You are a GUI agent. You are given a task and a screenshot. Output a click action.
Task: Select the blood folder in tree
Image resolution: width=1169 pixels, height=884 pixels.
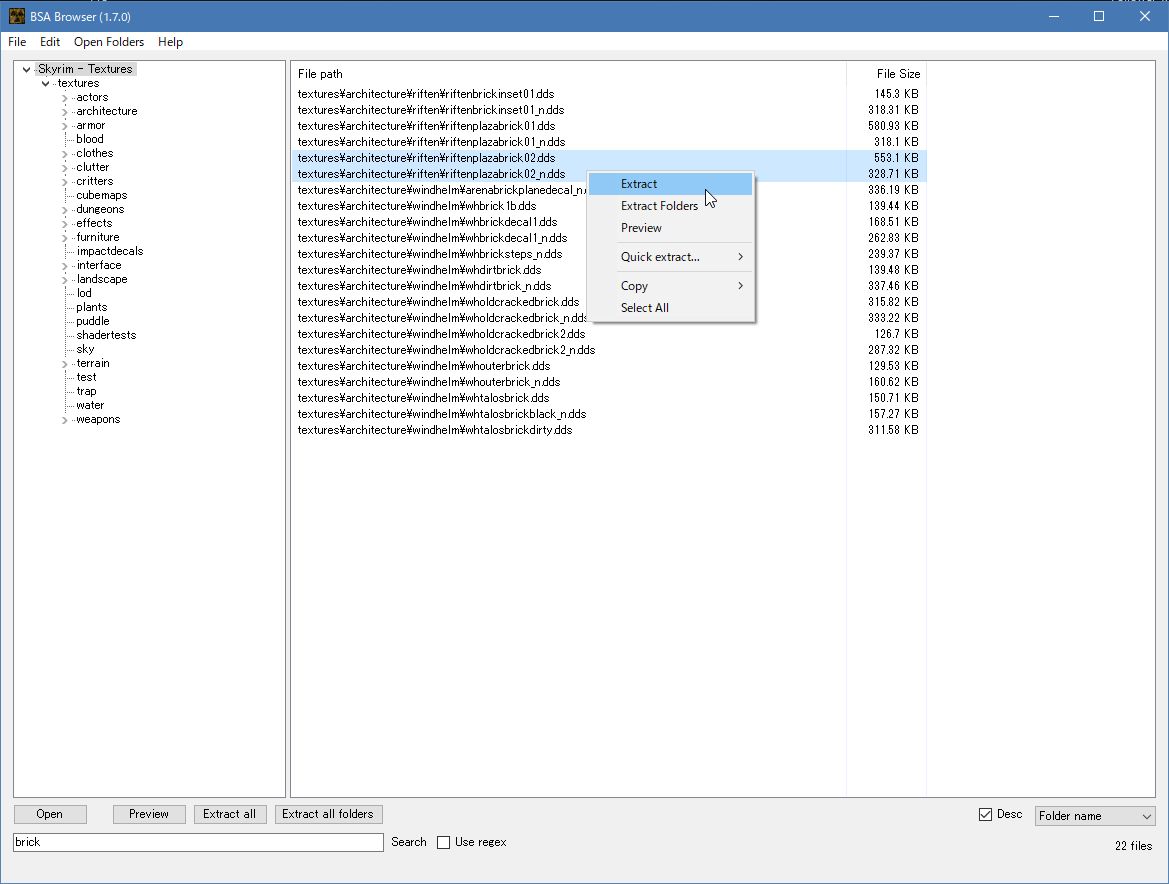coord(89,139)
